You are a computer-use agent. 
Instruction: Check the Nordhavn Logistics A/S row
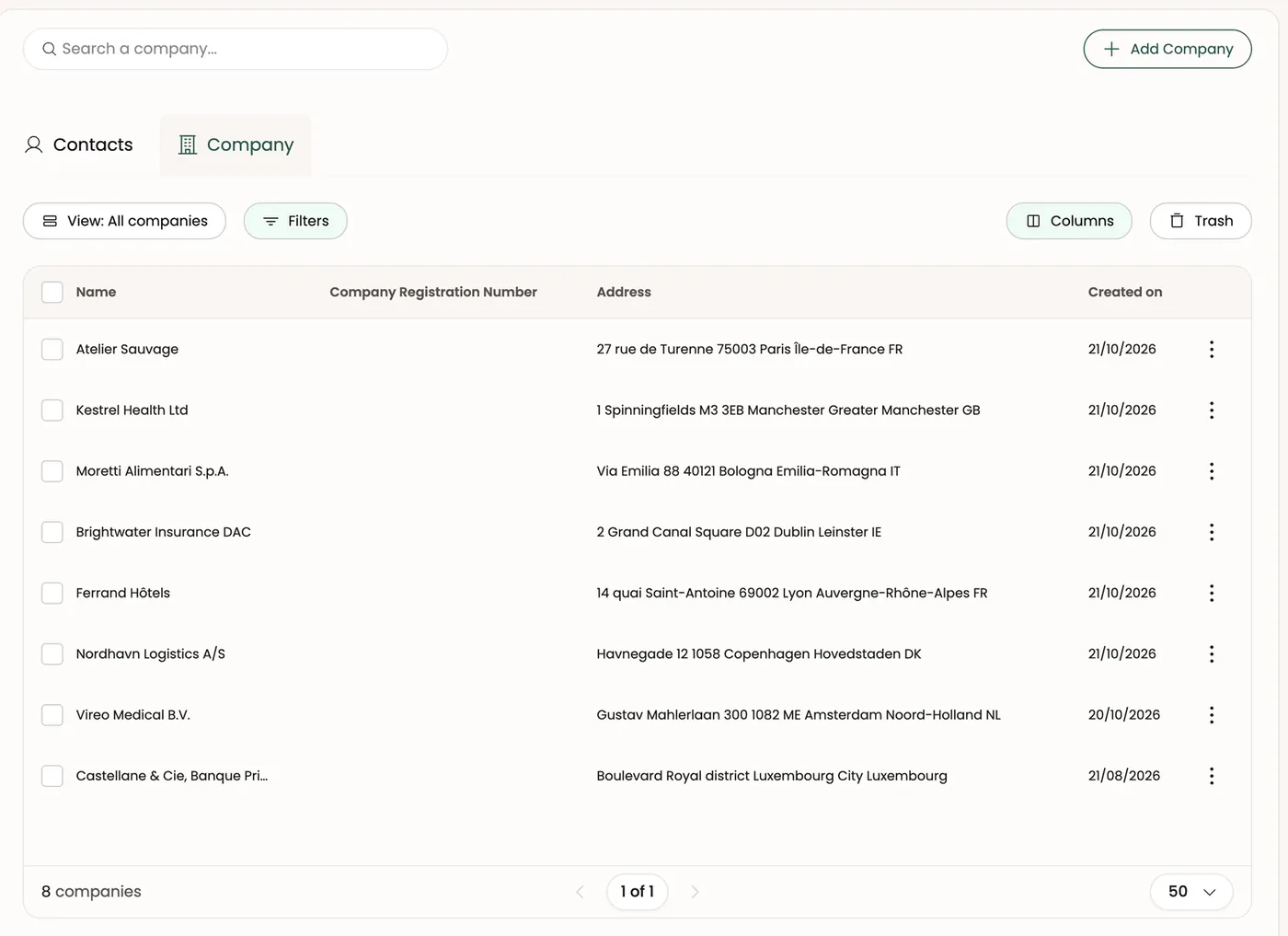[52, 653]
